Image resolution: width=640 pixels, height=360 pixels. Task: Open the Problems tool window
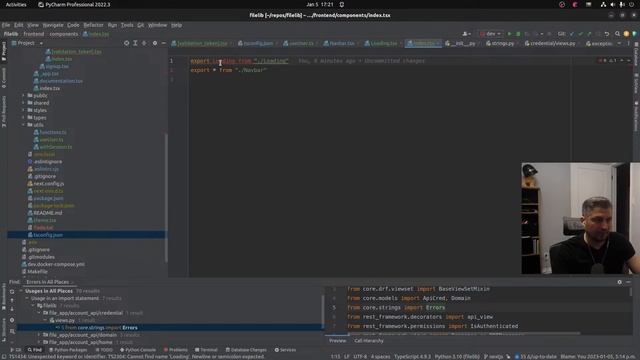(175, 350)
